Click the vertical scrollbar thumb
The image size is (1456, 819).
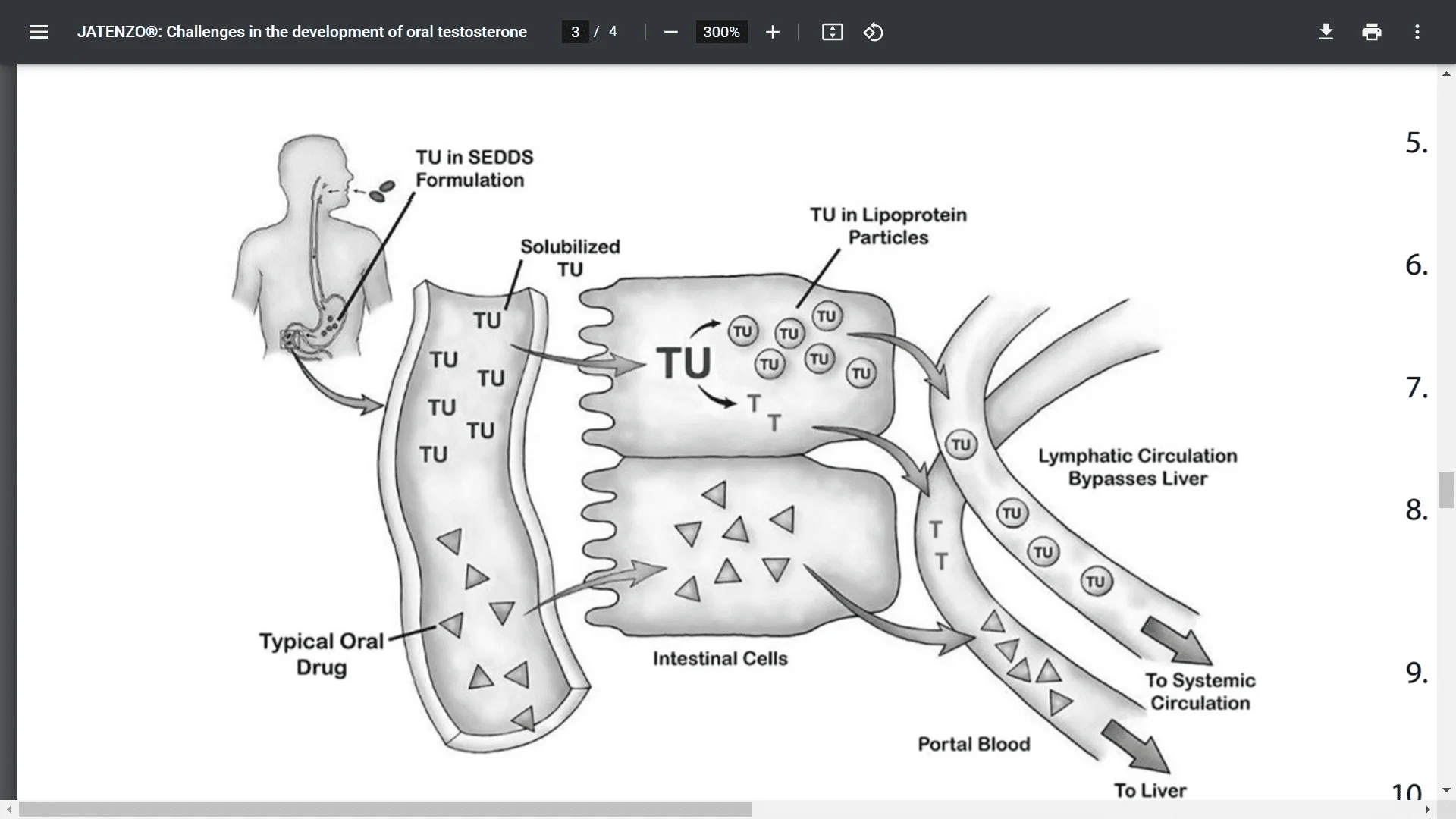1446,490
